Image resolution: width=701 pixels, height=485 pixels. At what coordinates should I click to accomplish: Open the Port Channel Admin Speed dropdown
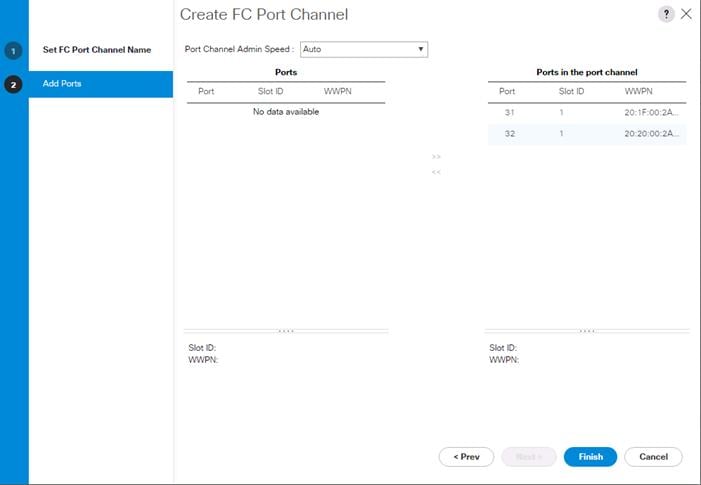(x=364, y=49)
